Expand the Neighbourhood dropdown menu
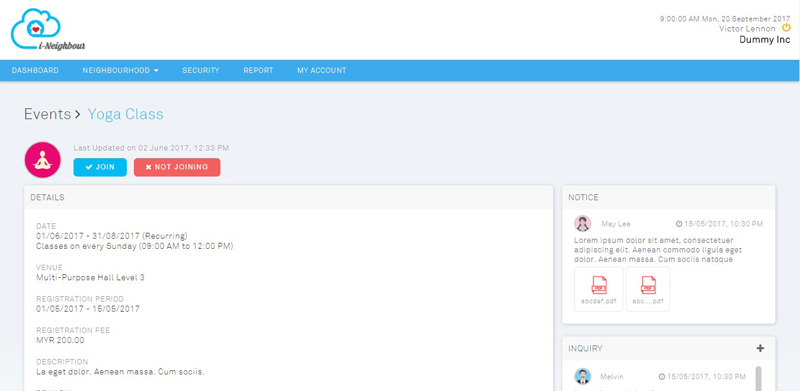The width and height of the screenshot is (800, 391). tap(120, 70)
